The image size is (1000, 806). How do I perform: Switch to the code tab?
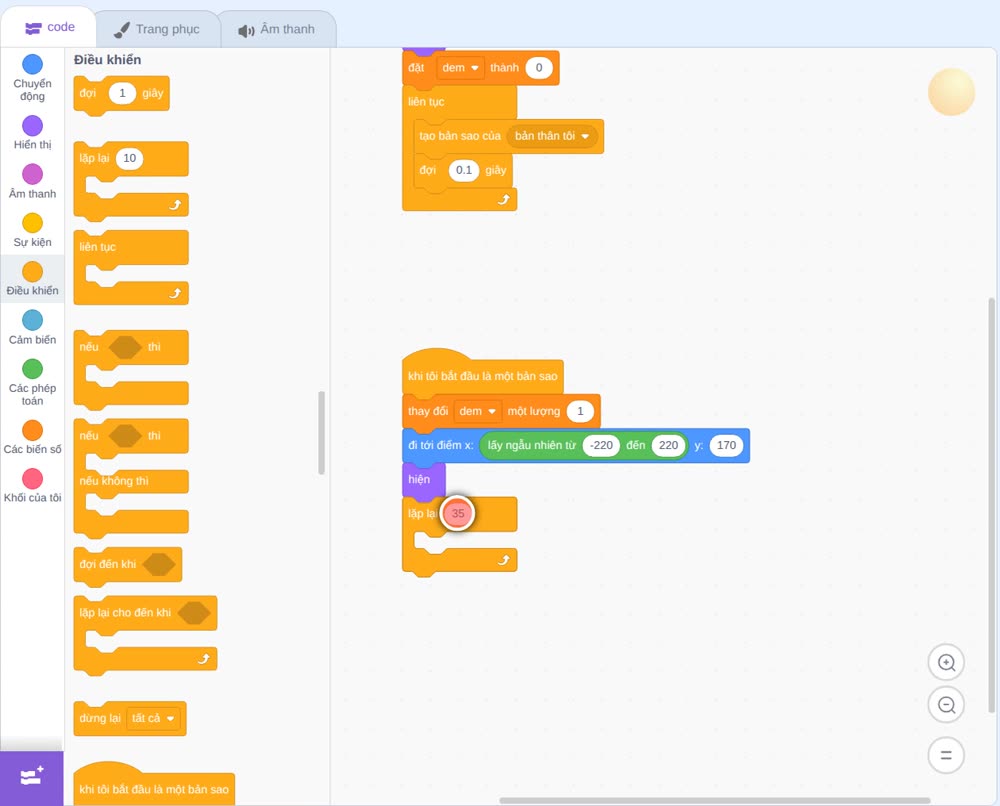point(49,27)
